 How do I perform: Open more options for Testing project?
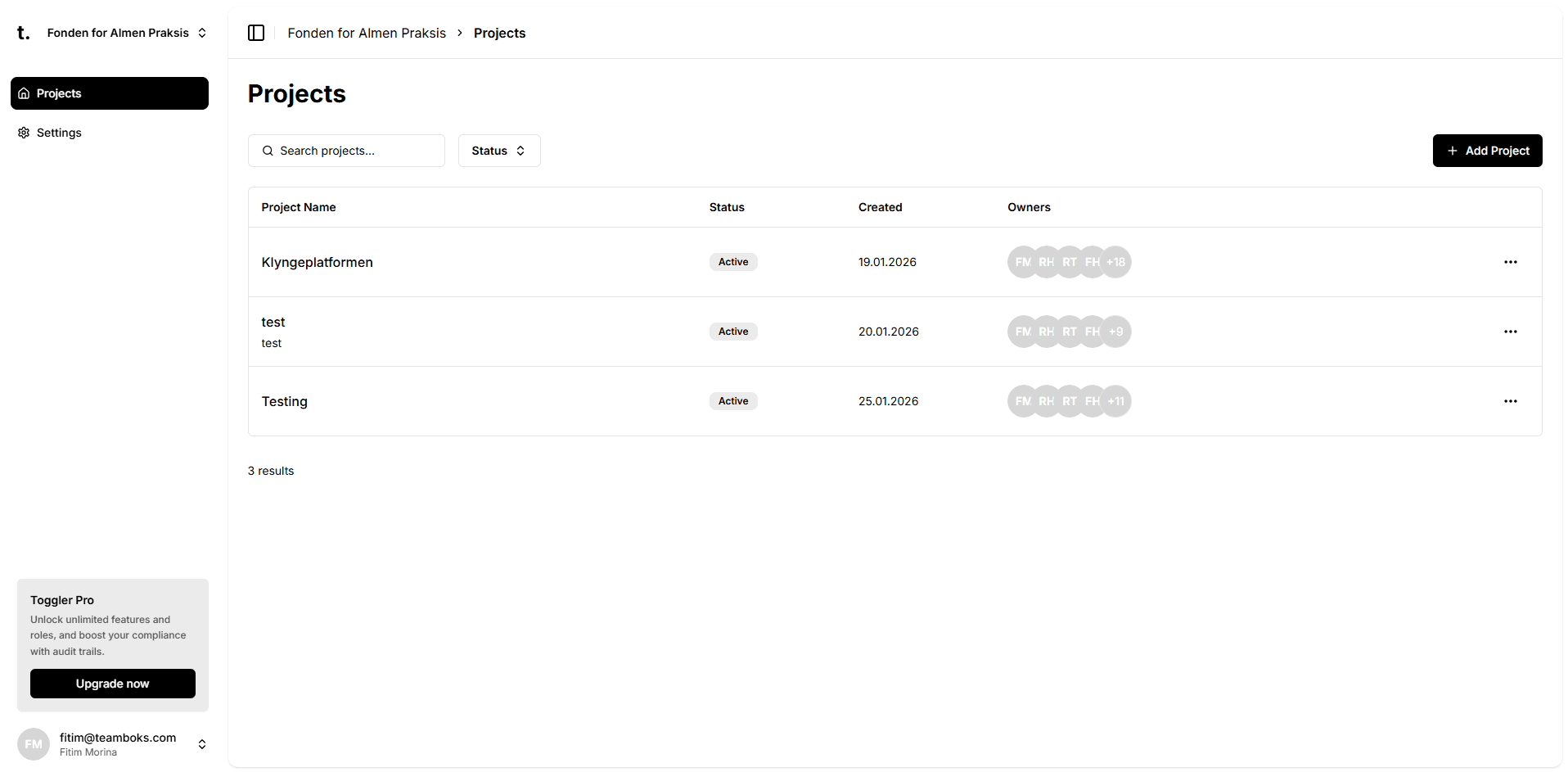coord(1510,401)
